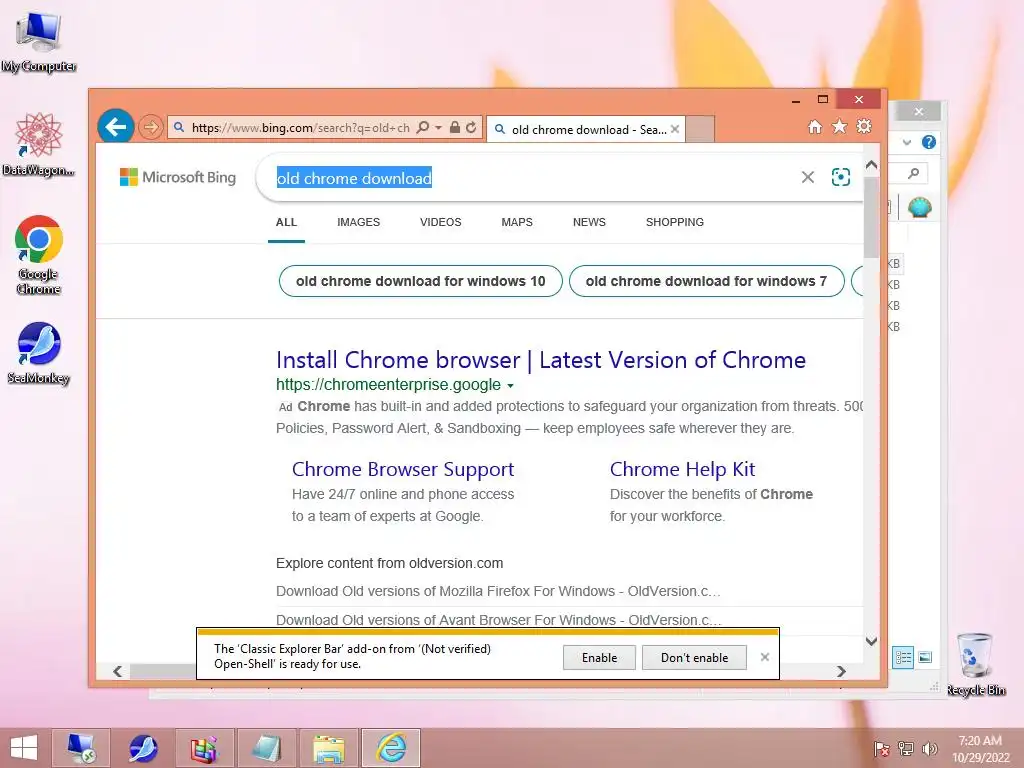
Task: Click the Don't enable button
Action: (x=694, y=658)
